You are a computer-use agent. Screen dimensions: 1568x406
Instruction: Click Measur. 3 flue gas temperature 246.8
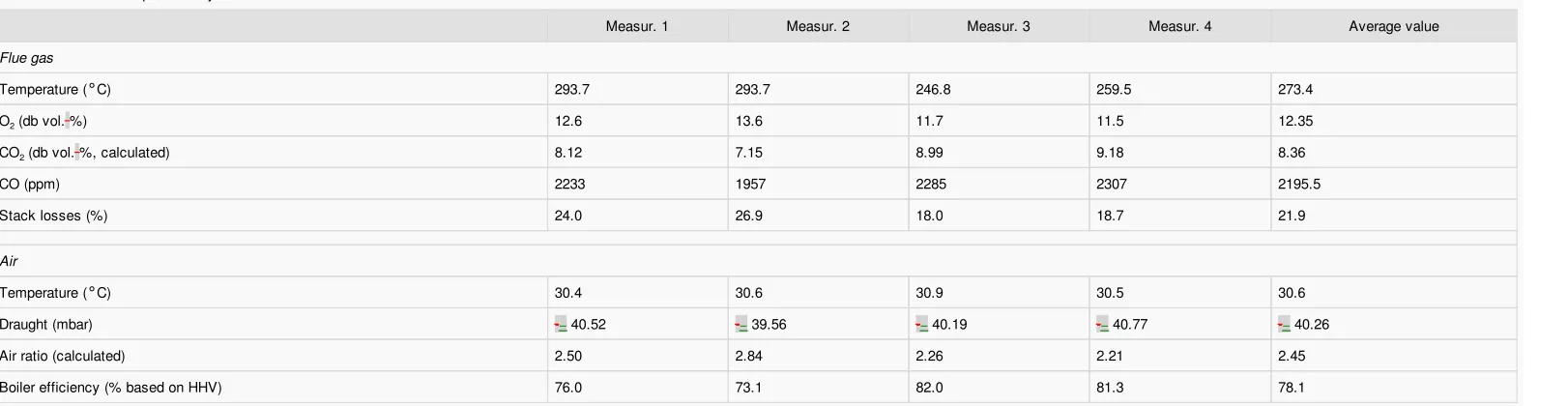click(933, 89)
